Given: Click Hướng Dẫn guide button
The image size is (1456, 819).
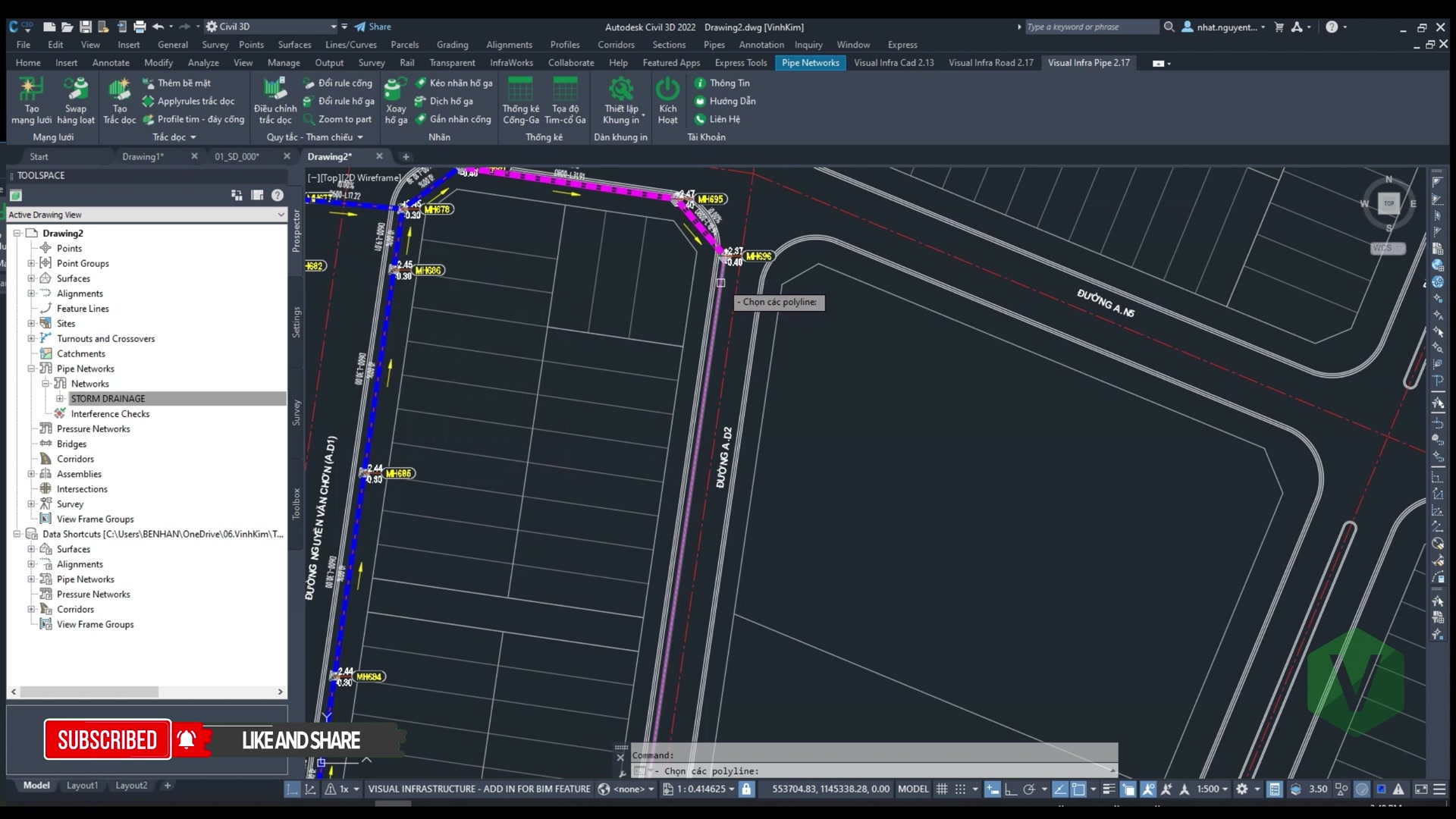Looking at the screenshot, I should 725,101.
